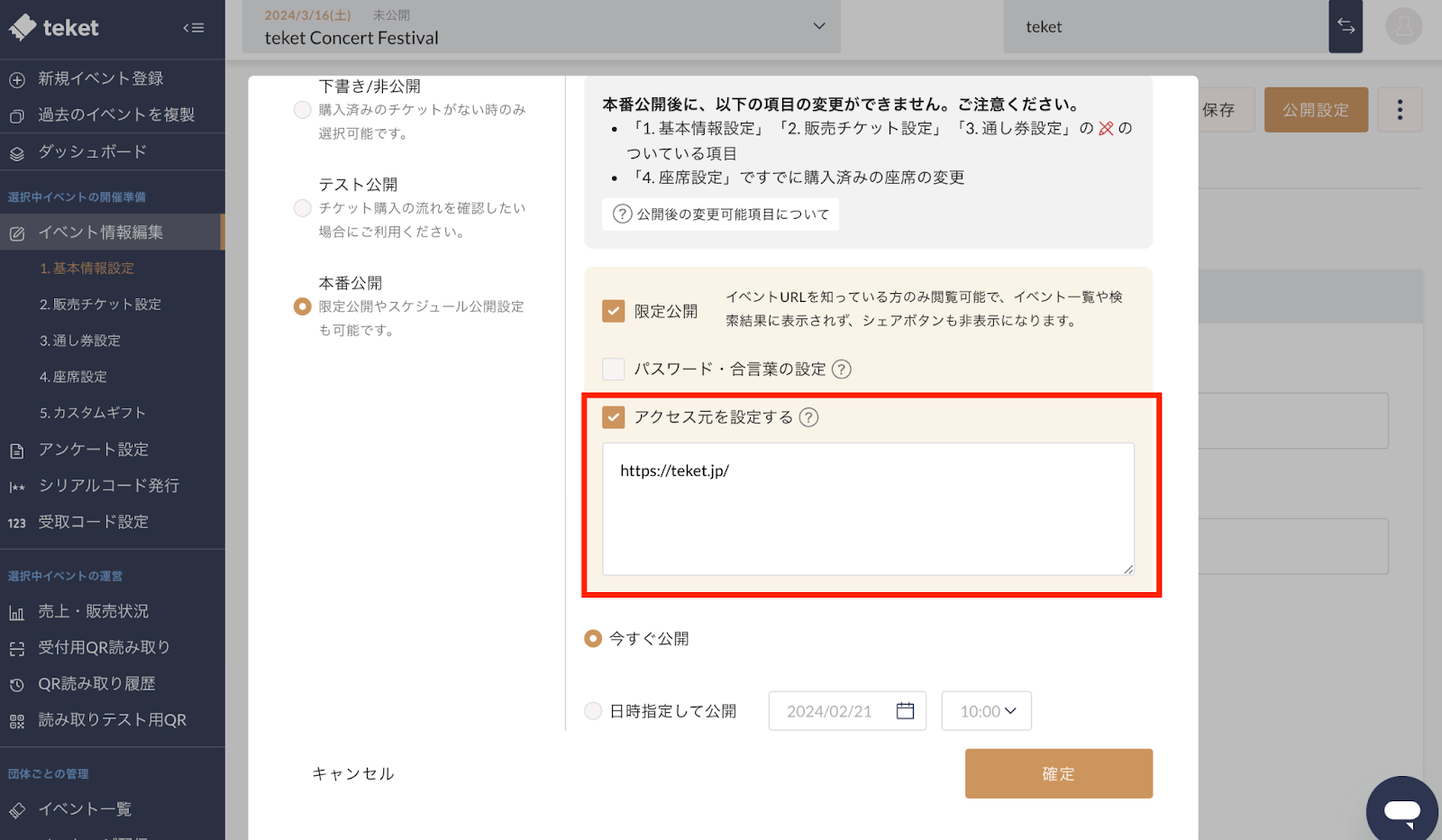Enable パスワード・合言葉の設定
1442x840 pixels.
point(613,369)
